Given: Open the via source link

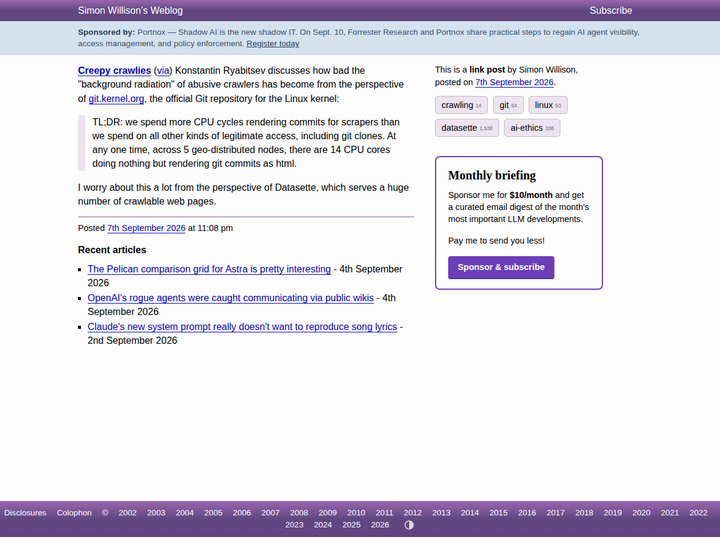Looking at the screenshot, I should coord(163,70).
